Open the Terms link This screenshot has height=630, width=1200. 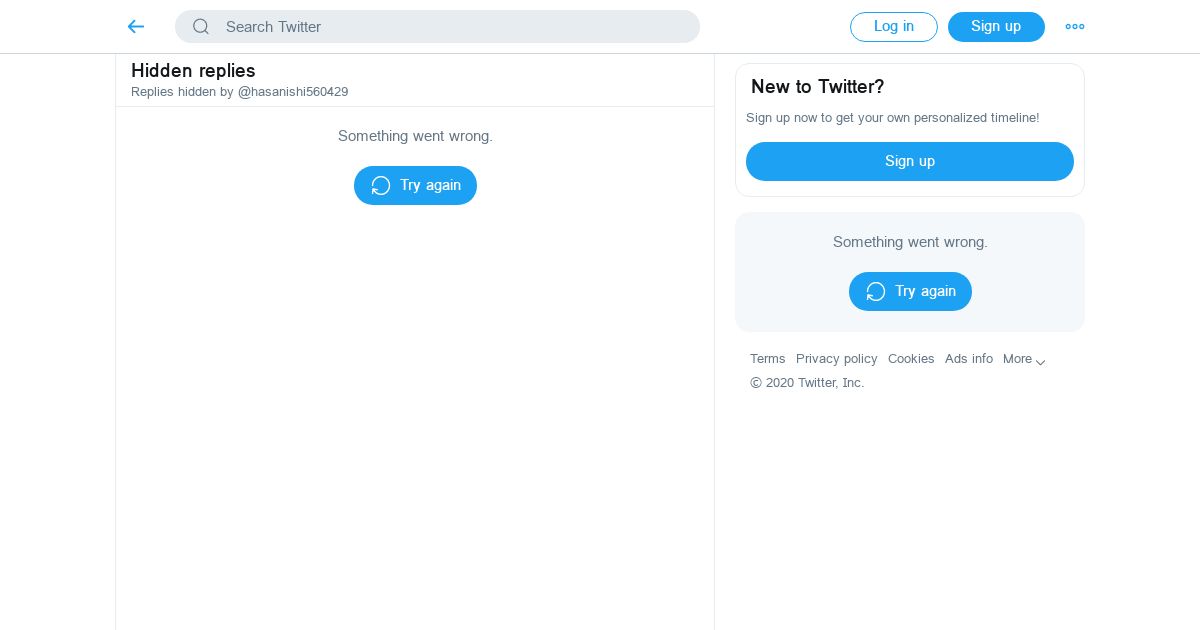(x=767, y=359)
